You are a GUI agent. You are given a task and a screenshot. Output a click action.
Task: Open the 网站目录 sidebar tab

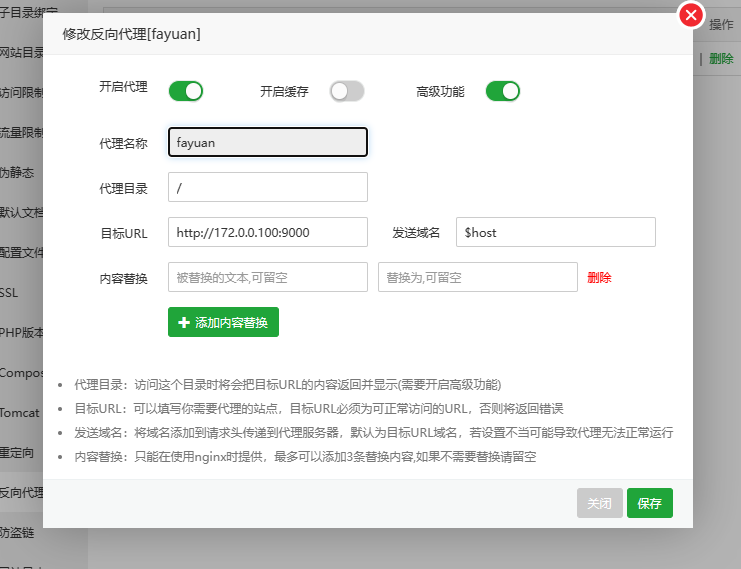coord(22,52)
